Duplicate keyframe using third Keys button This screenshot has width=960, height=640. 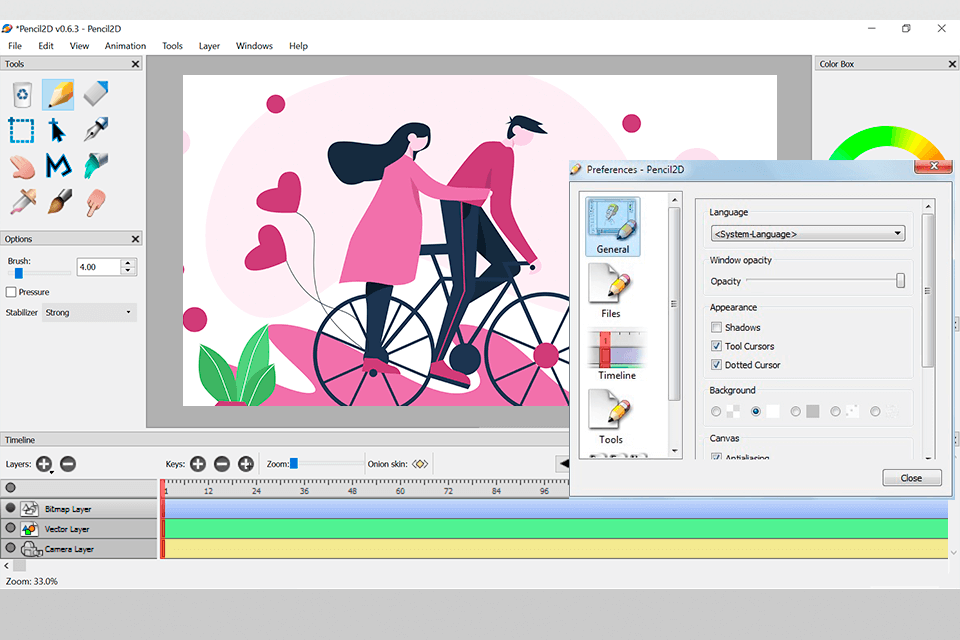[x=246, y=464]
